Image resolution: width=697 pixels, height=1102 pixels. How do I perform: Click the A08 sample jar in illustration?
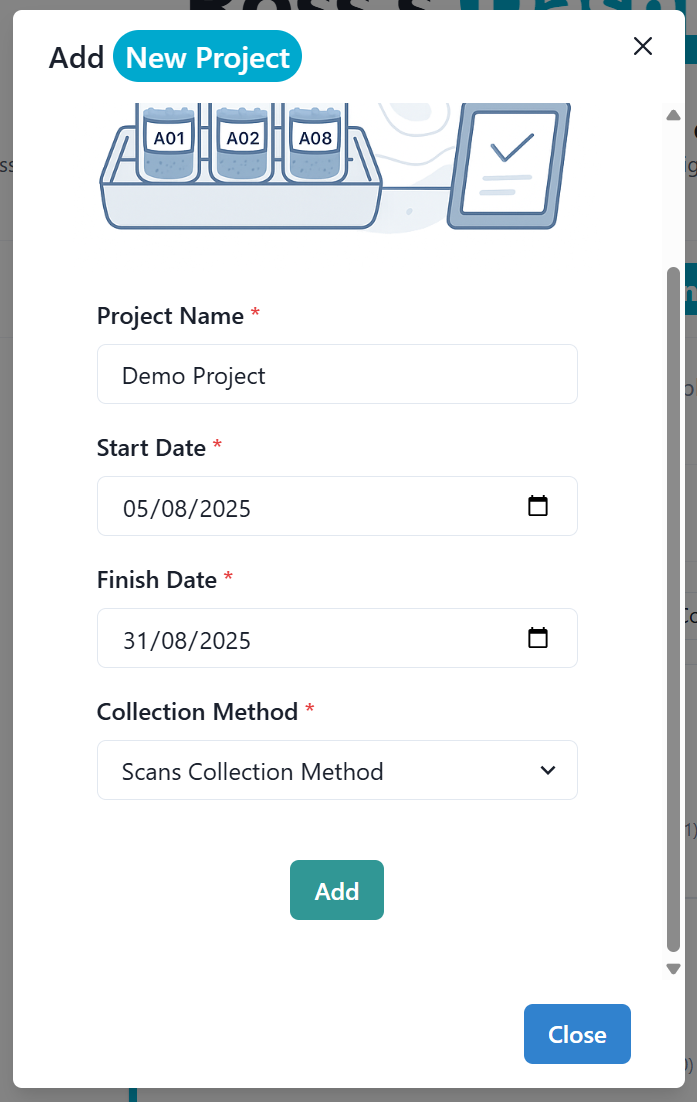click(x=315, y=143)
